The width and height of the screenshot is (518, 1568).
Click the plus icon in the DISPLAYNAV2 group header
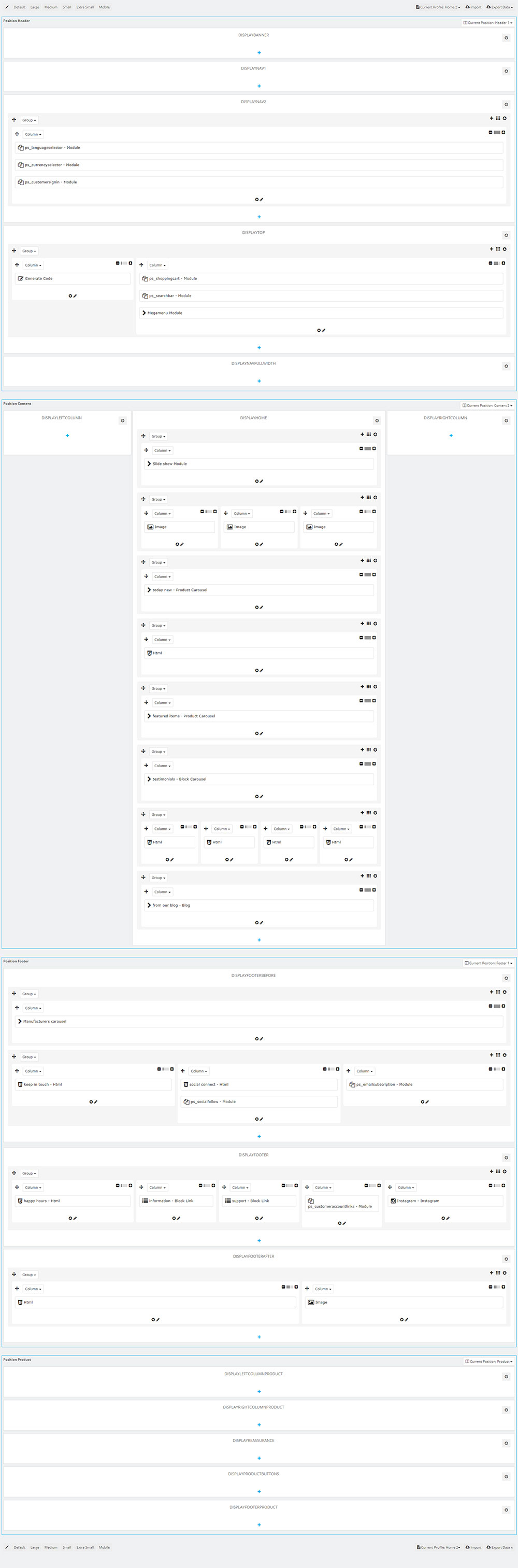[491, 118]
